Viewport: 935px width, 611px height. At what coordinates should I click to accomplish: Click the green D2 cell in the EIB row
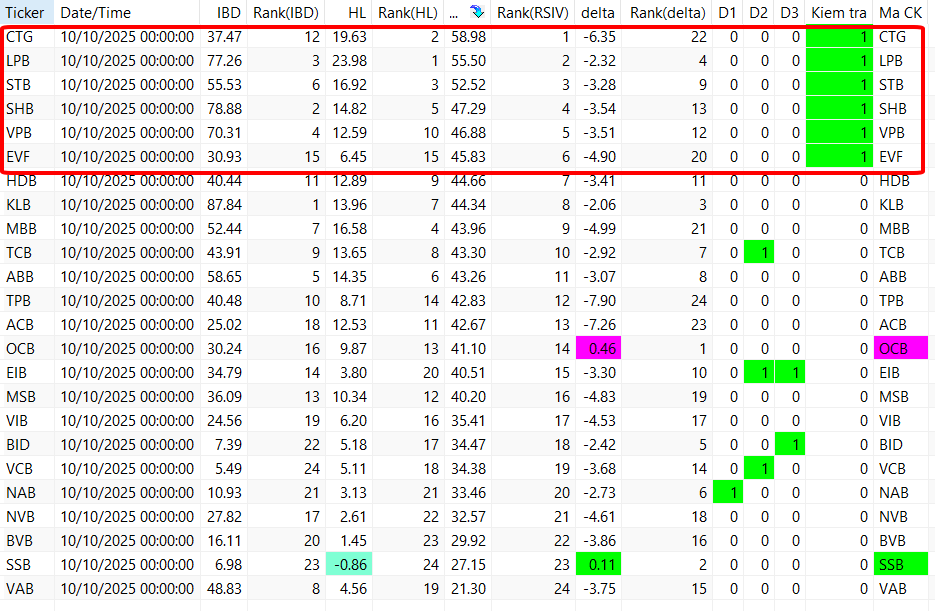[x=758, y=372]
